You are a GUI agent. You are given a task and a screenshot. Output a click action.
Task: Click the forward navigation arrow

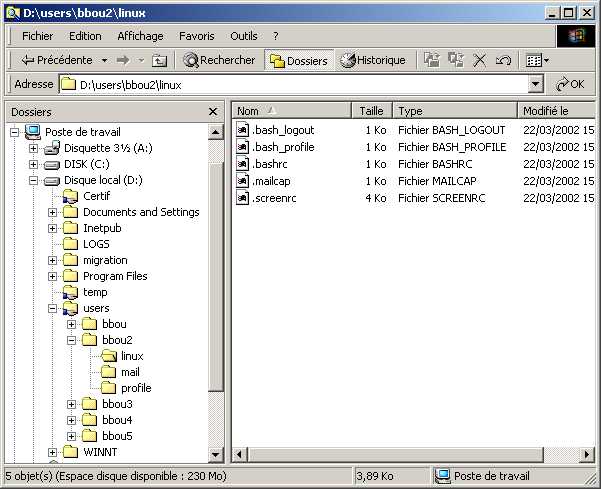(123, 60)
